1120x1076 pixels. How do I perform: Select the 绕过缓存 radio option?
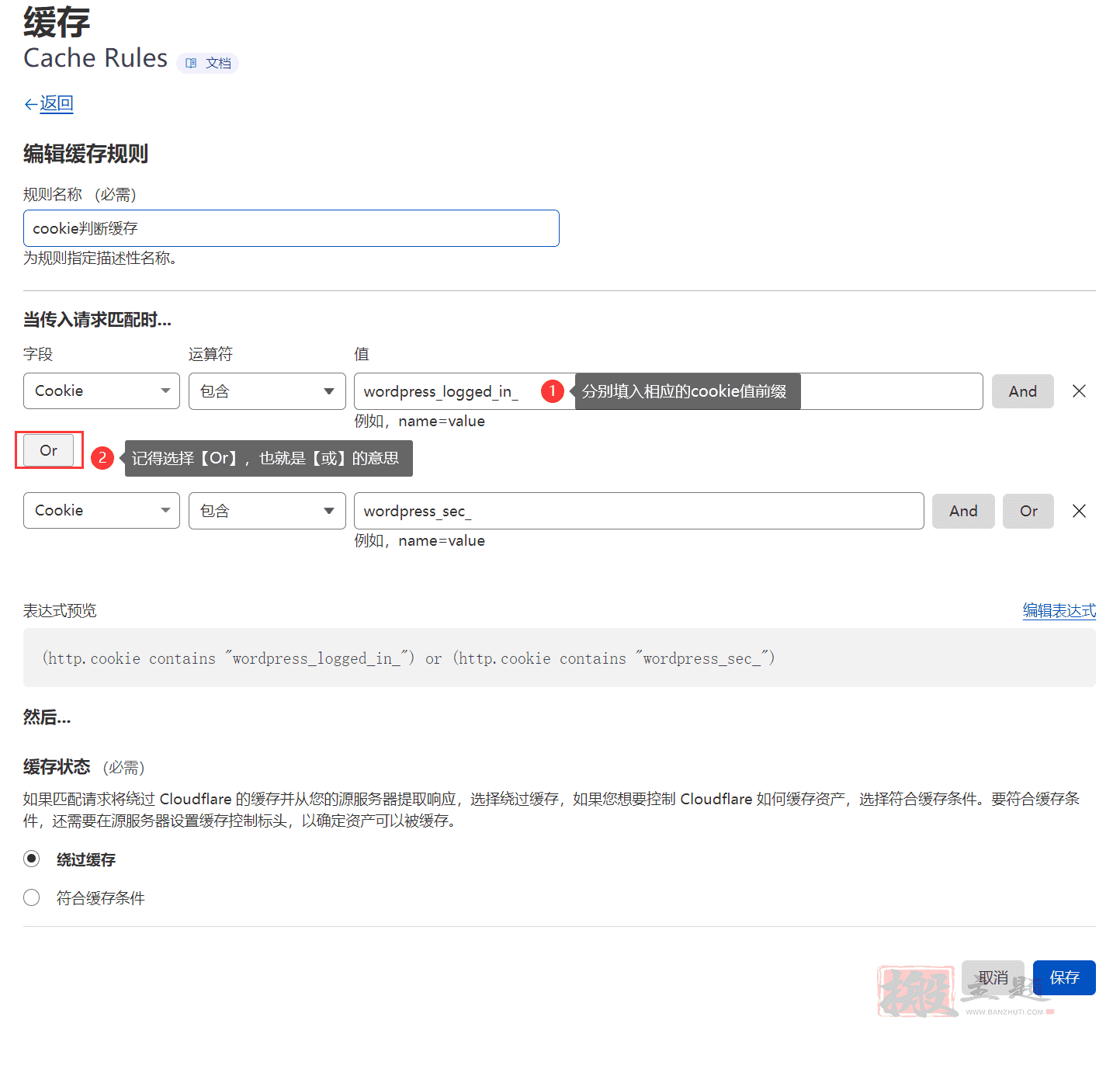coord(32,859)
